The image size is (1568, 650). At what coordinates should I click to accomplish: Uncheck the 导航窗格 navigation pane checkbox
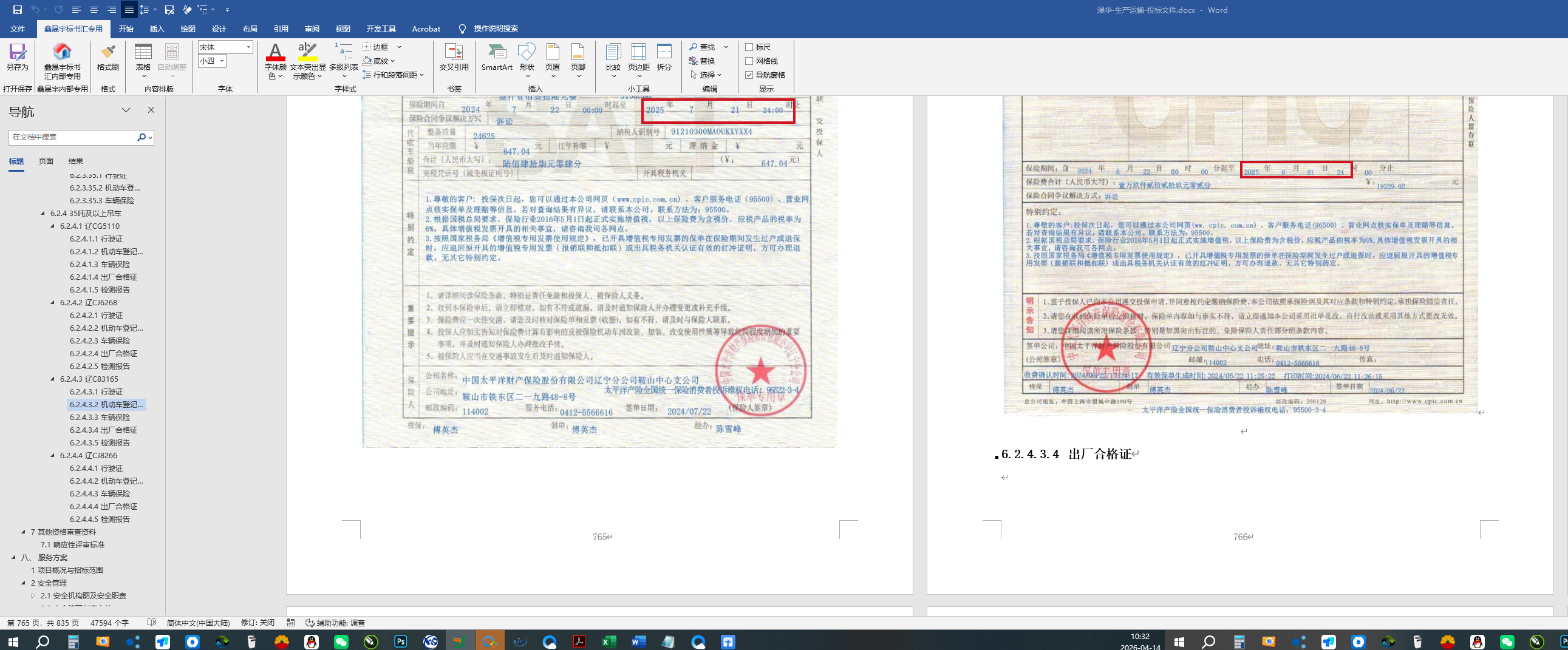point(749,75)
